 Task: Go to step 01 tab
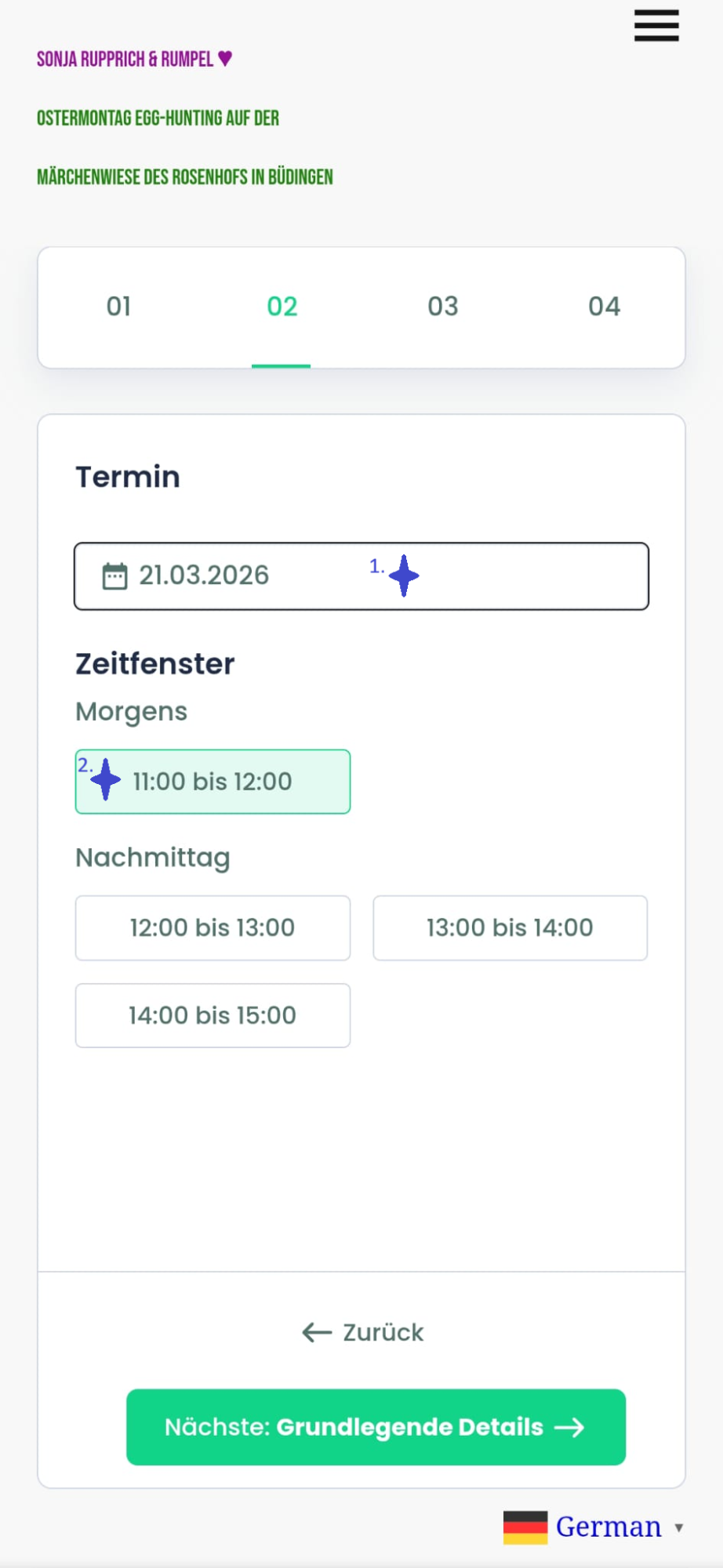point(119,307)
